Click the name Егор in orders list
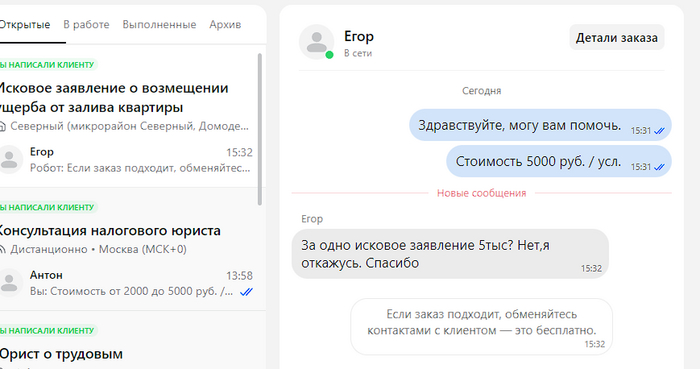Screen dimensions: 700x369 point(42,152)
